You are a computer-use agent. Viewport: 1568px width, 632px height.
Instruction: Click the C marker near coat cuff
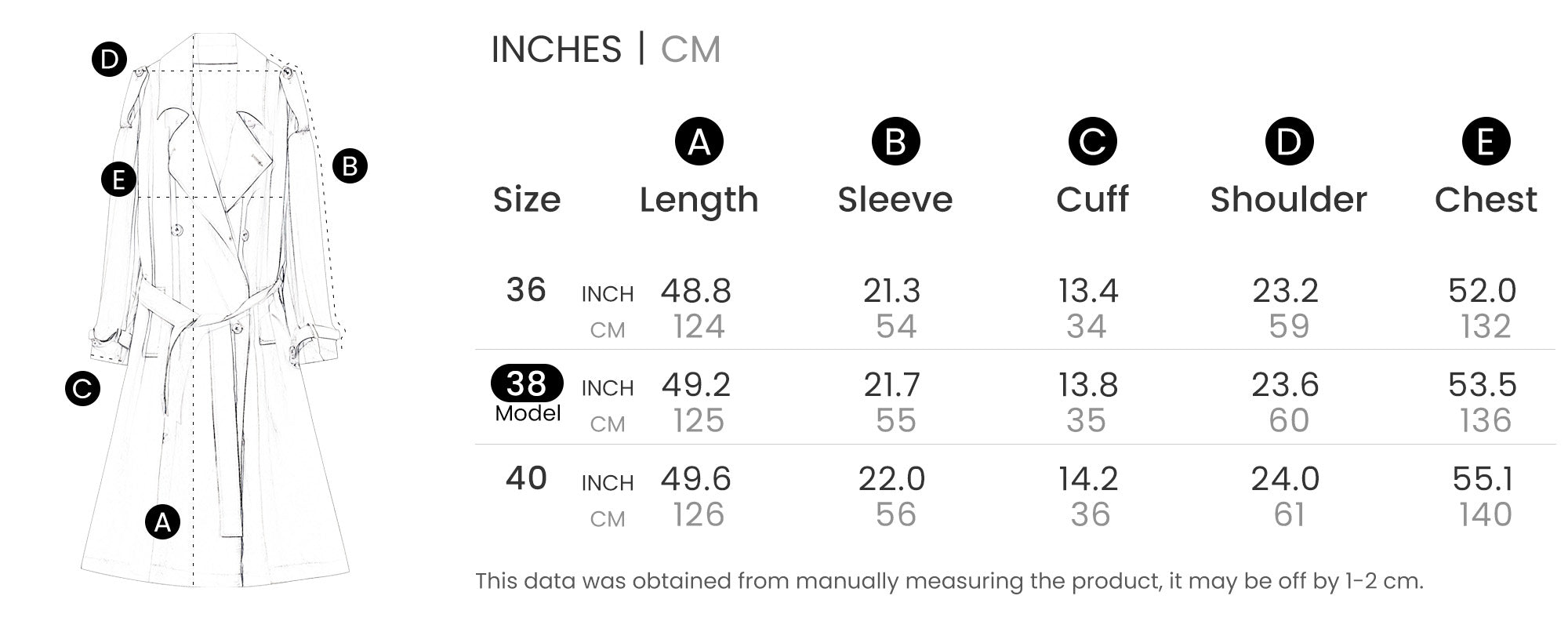click(x=82, y=388)
